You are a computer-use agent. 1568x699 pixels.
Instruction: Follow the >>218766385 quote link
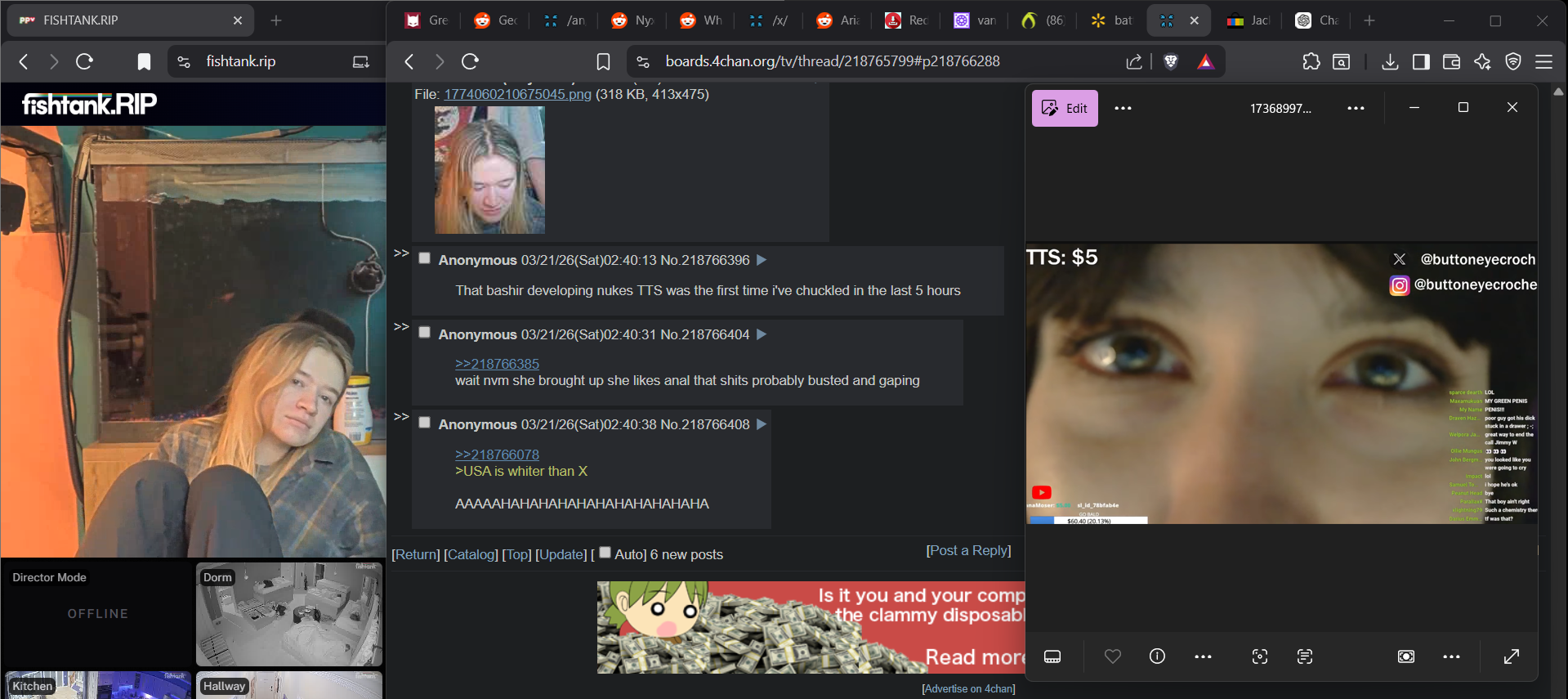pos(497,364)
